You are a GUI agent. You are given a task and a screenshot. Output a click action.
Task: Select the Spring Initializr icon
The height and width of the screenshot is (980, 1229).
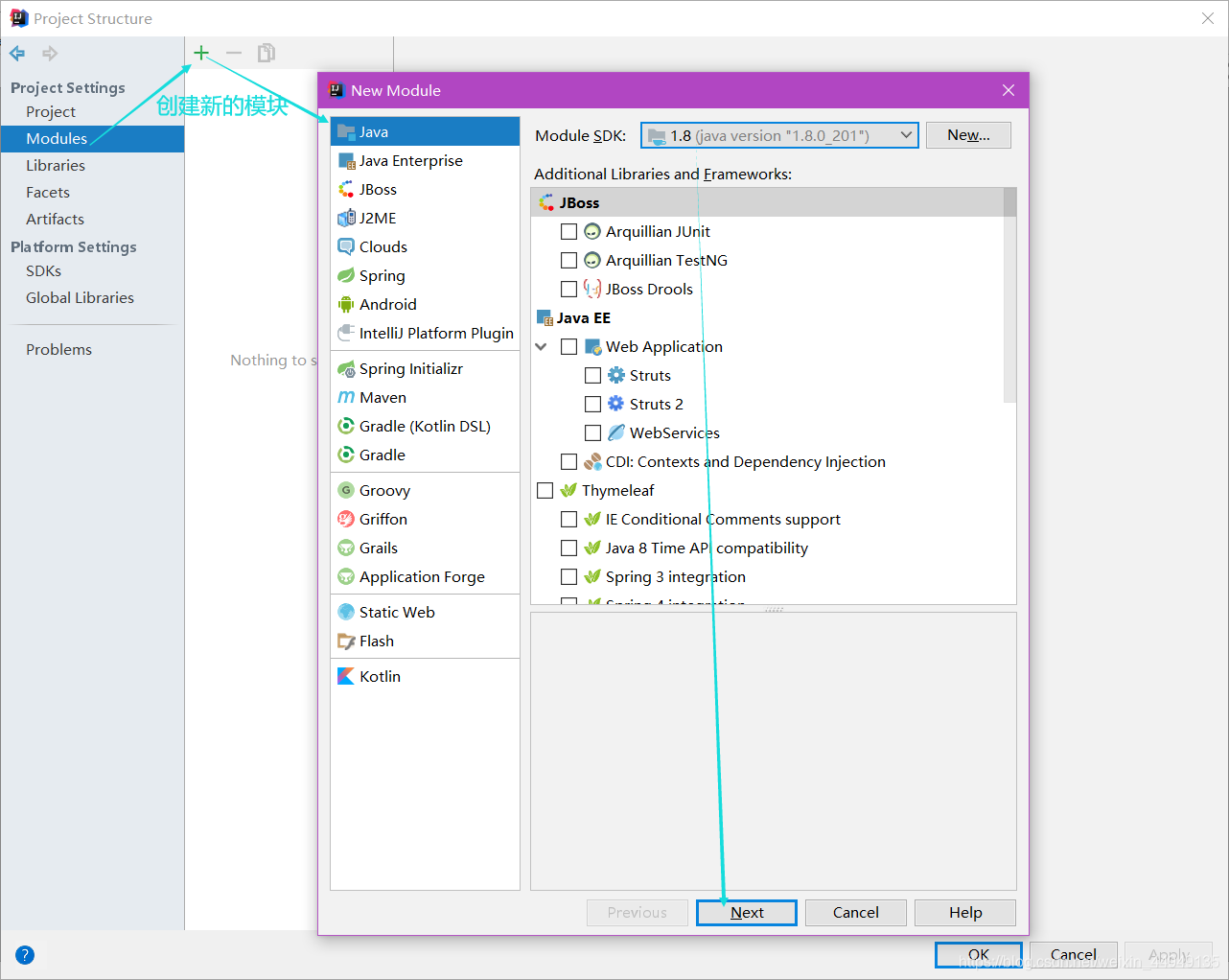pos(346,368)
